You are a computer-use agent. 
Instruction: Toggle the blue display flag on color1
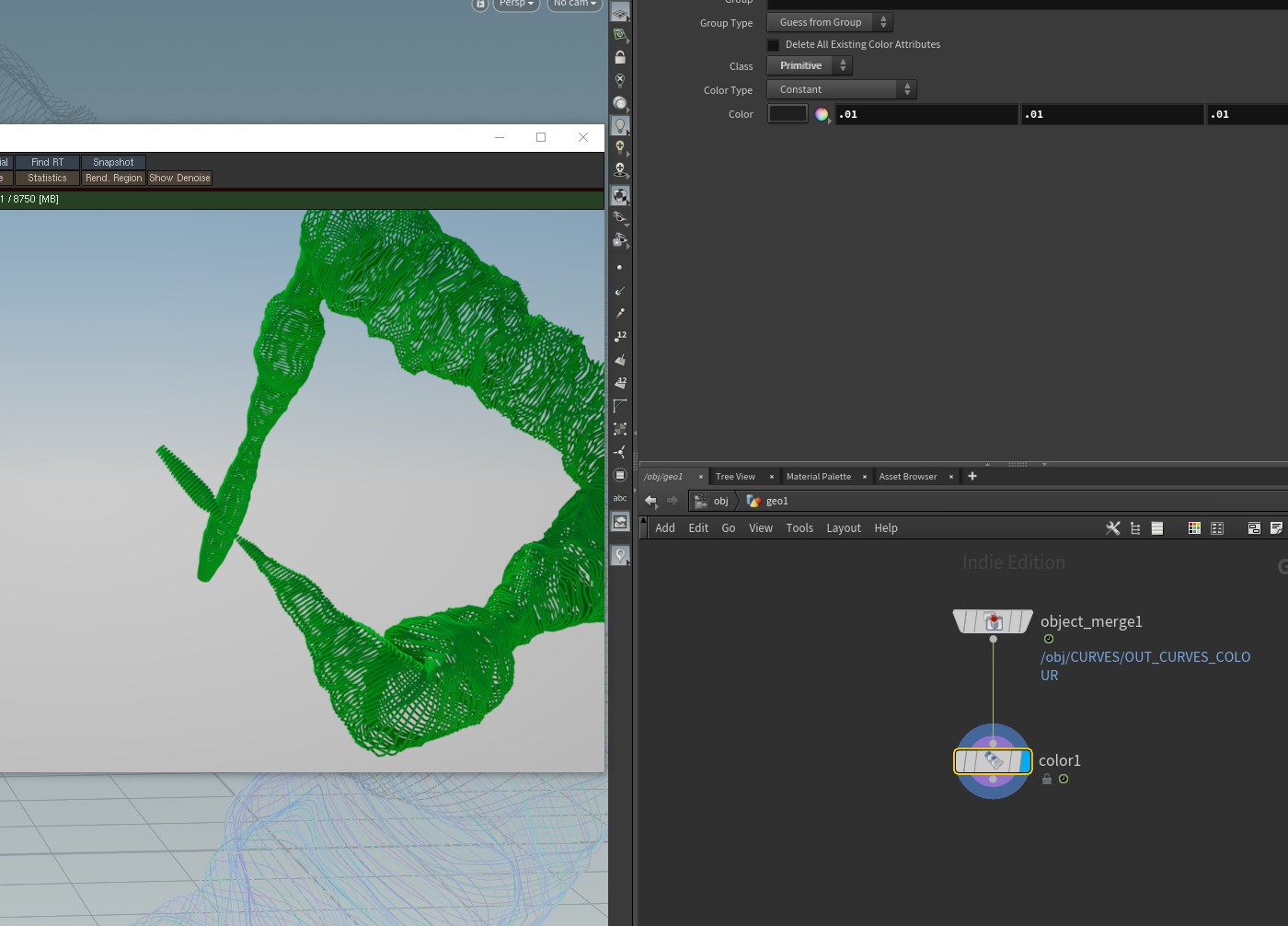point(1025,761)
